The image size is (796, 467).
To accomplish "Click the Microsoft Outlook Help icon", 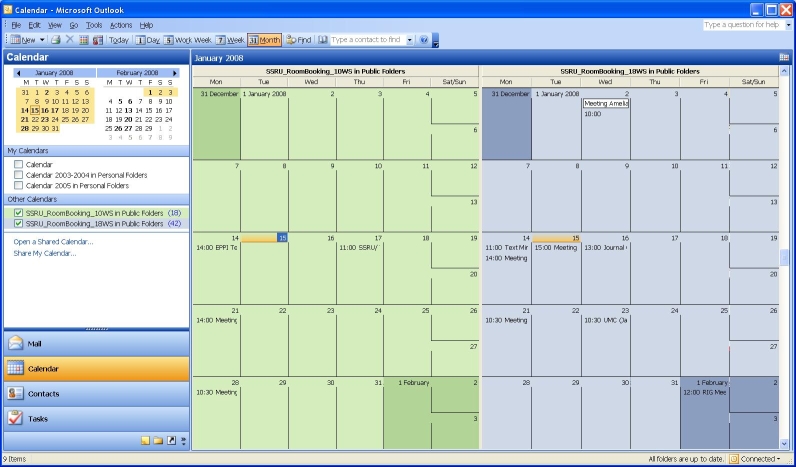I will pyautogui.click(x=424, y=40).
